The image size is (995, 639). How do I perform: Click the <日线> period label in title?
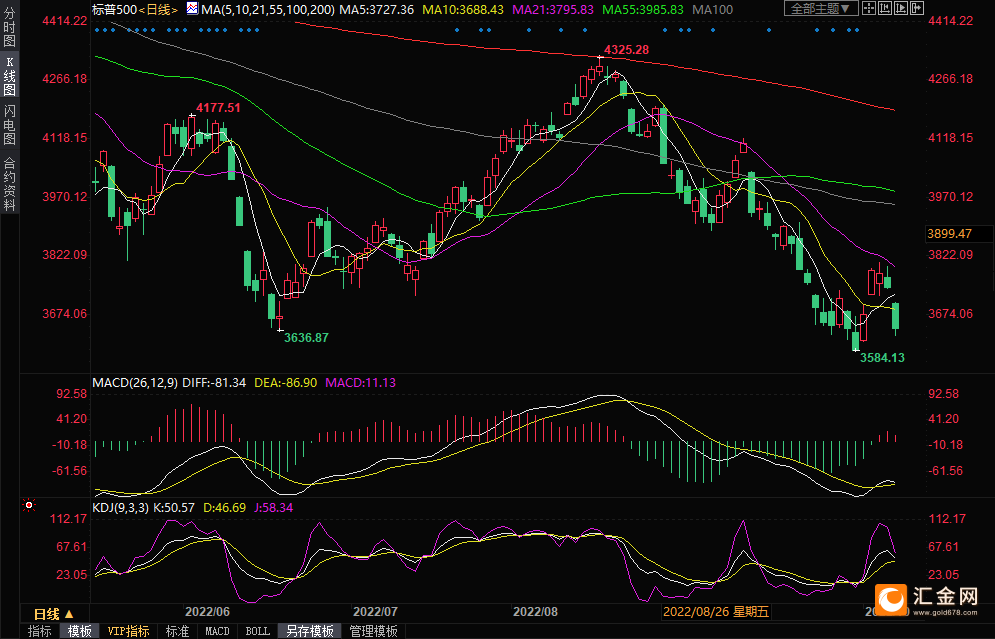(x=157, y=9)
